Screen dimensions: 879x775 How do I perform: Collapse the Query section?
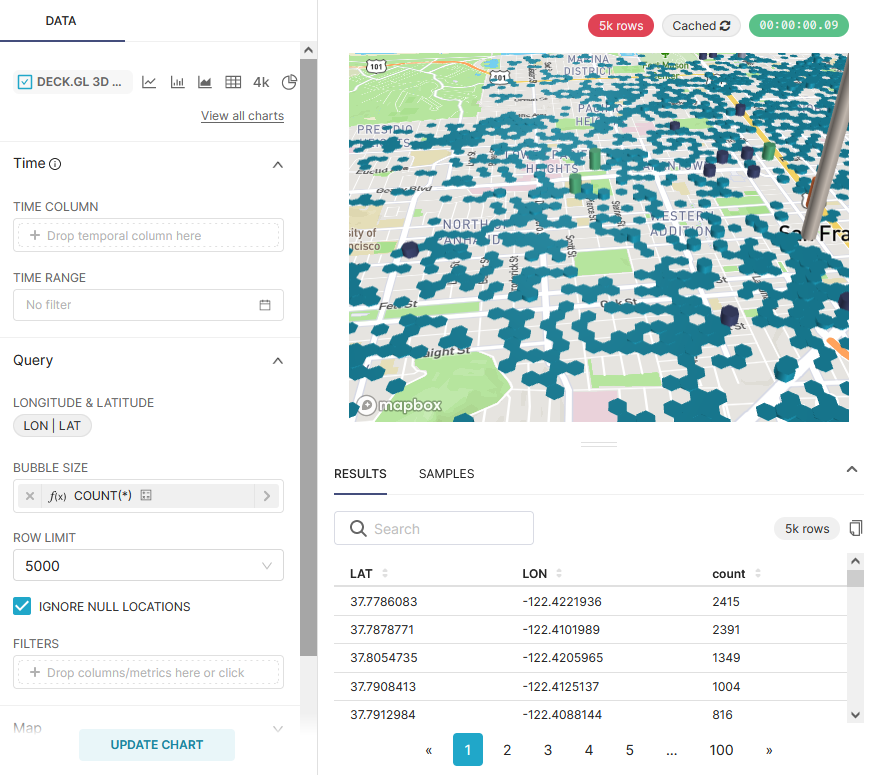pyautogui.click(x=278, y=361)
